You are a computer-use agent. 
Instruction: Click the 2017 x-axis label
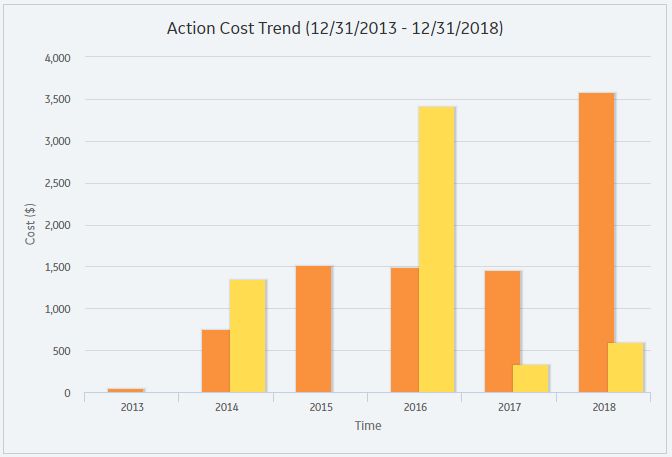pos(510,407)
